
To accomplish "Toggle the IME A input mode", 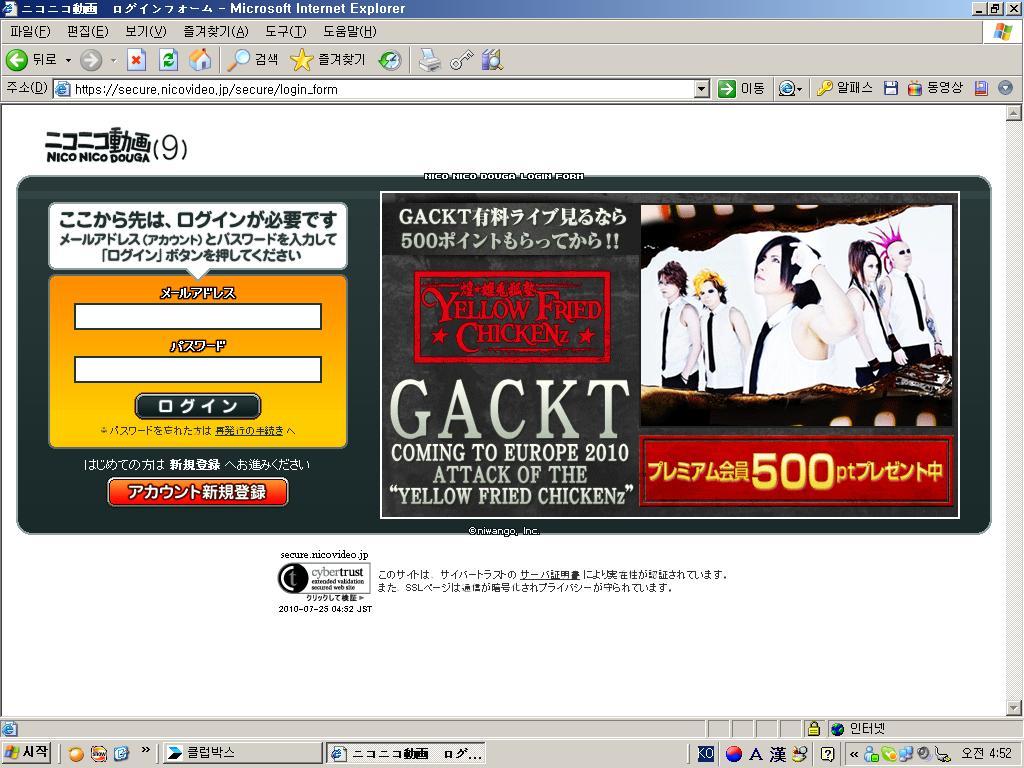I will [756, 754].
